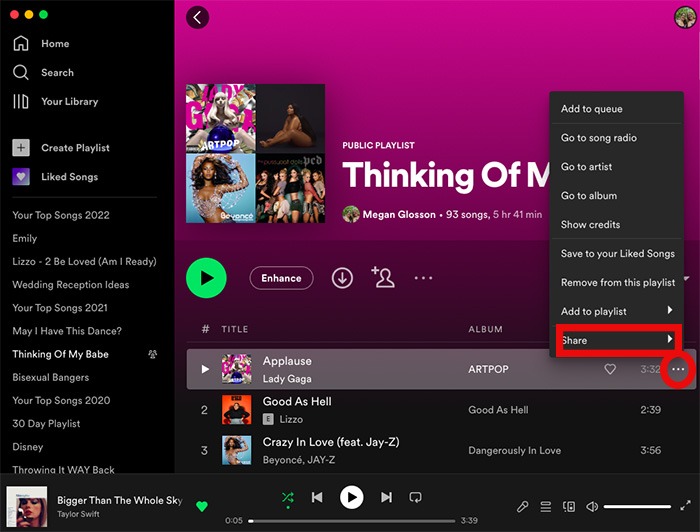Click the collaborative icon beside Thinking Of My Babe
The image size is (700, 532).
(x=152, y=354)
